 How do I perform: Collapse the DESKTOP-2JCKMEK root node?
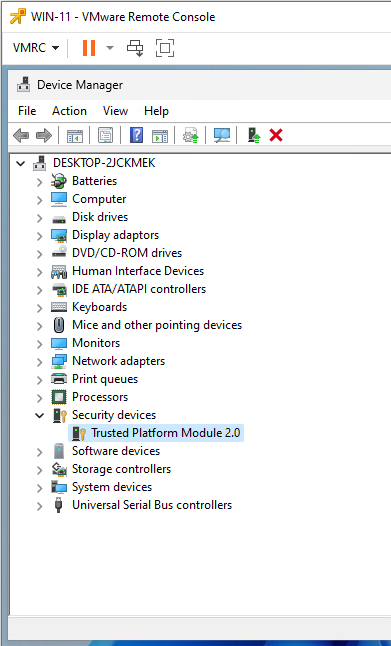pyautogui.click(x=21, y=164)
